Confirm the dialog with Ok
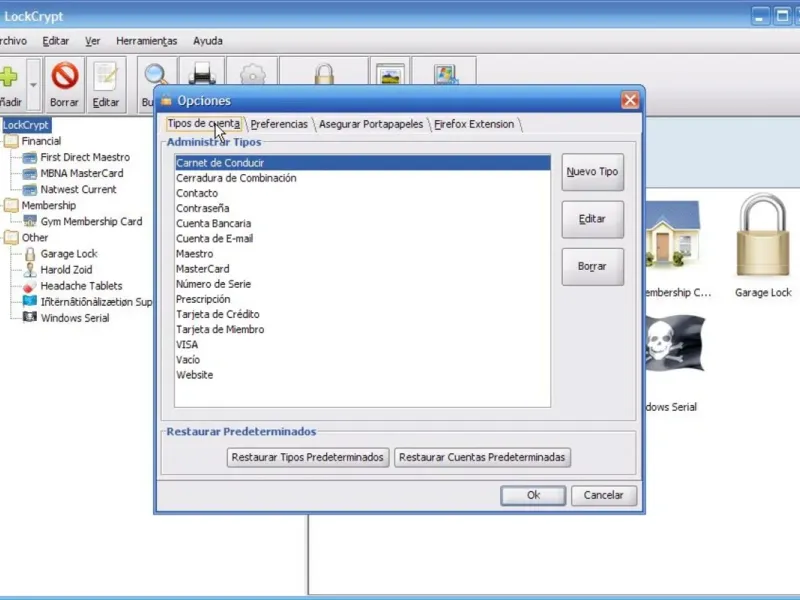Screen dimensions: 800x600 point(533,495)
